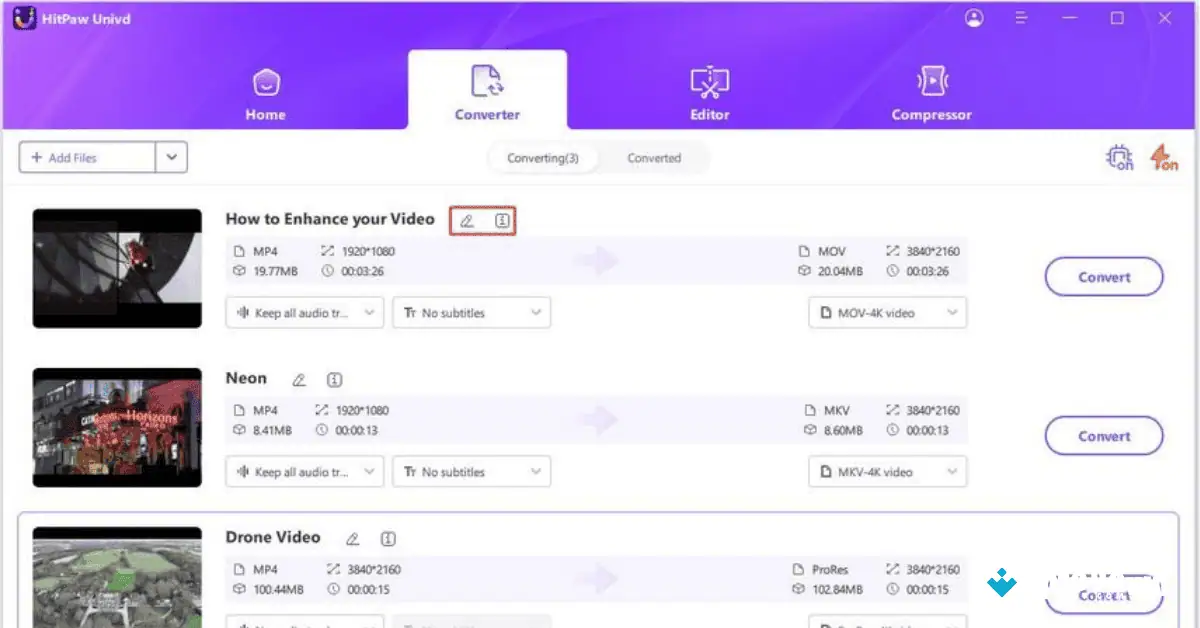Open the edit pencil icon next to Neon

pyautogui.click(x=298, y=379)
